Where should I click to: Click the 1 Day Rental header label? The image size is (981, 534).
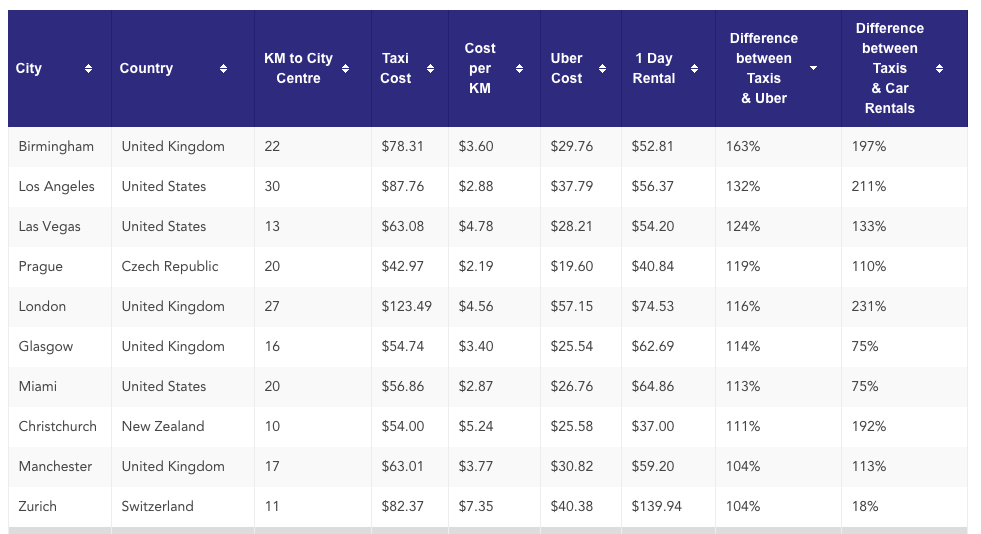(x=654, y=68)
